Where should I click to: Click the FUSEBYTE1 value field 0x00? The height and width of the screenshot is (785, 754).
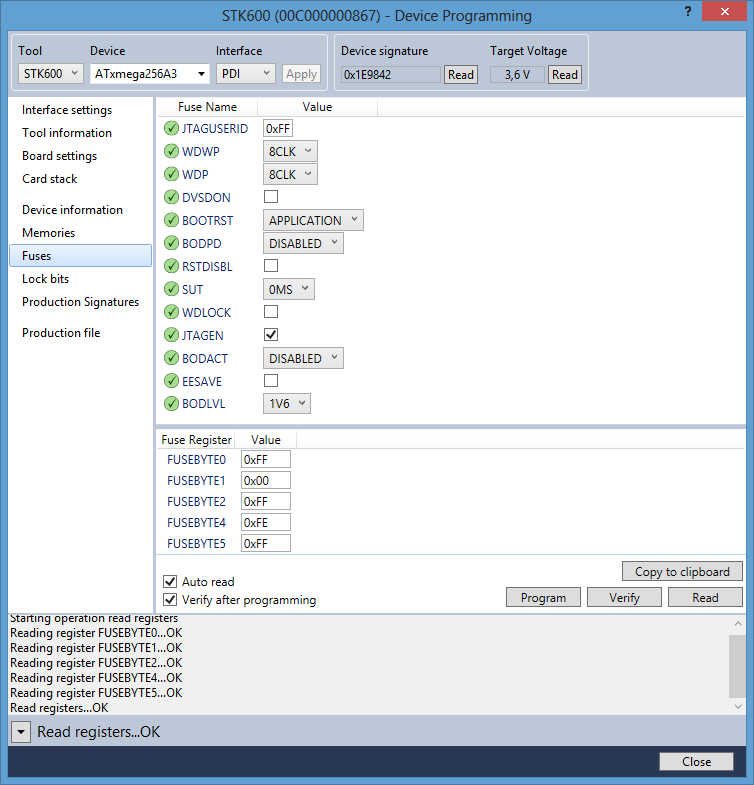266,481
